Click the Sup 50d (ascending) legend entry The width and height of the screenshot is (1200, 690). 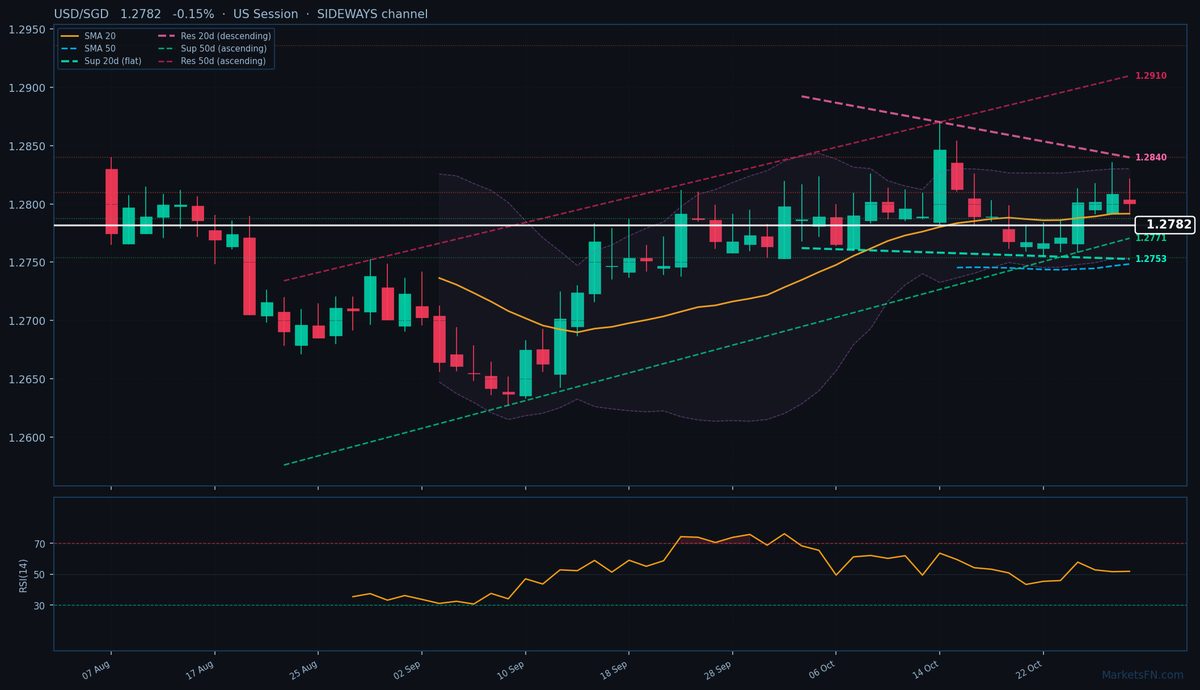coord(212,48)
